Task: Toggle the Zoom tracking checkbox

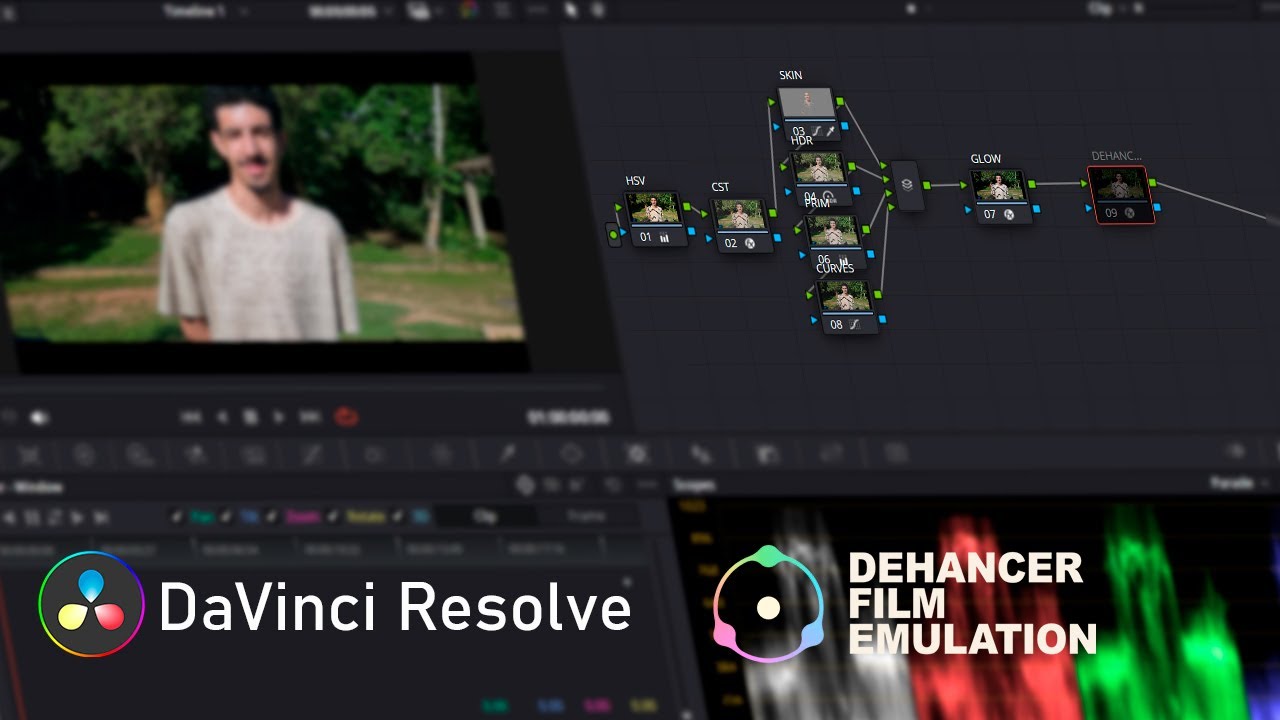Action: pos(273,517)
